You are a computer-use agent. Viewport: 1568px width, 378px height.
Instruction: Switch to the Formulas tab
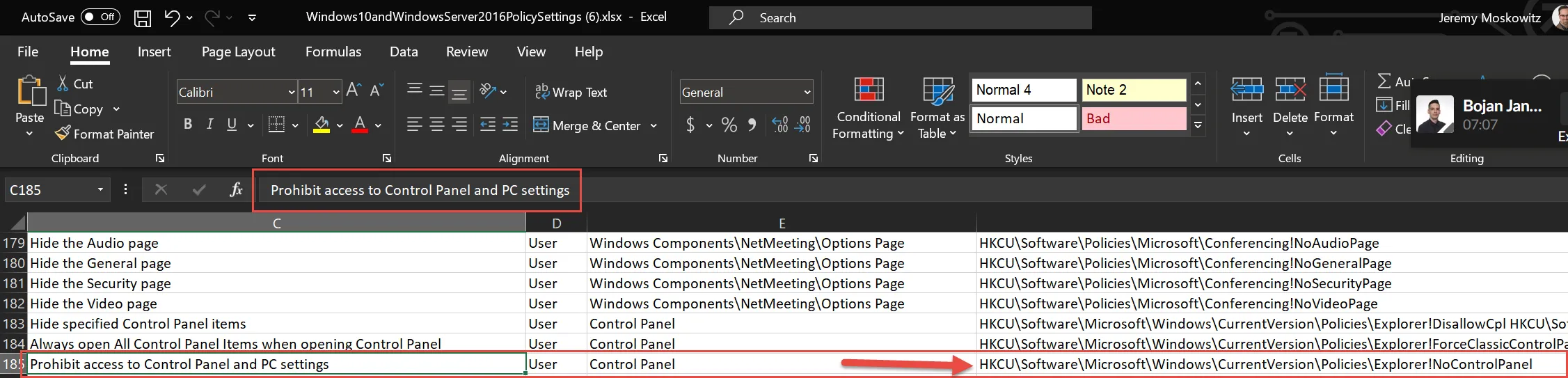[x=333, y=52]
